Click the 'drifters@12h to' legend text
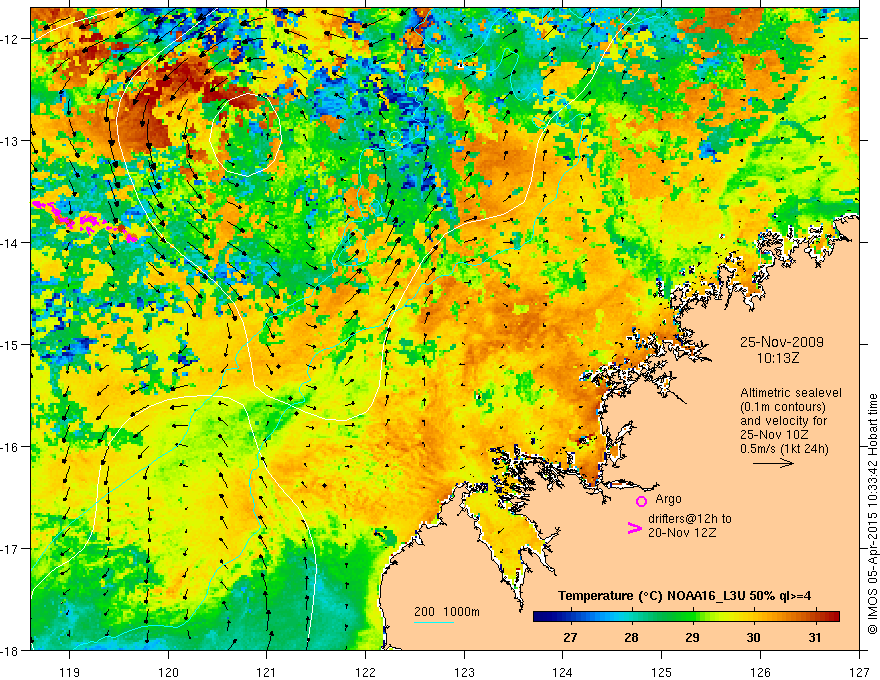This screenshot has height=680, width=880. tap(690, 519)
